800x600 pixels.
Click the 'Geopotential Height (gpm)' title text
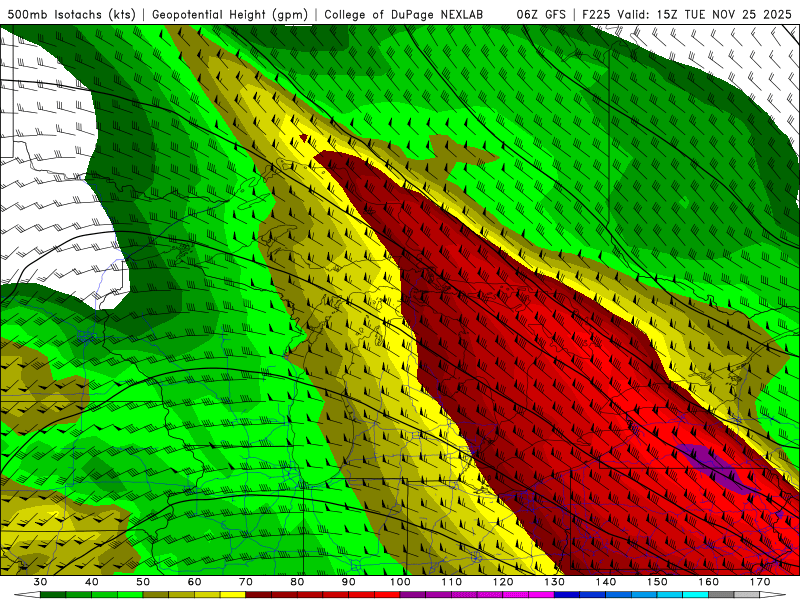point(230,15)
